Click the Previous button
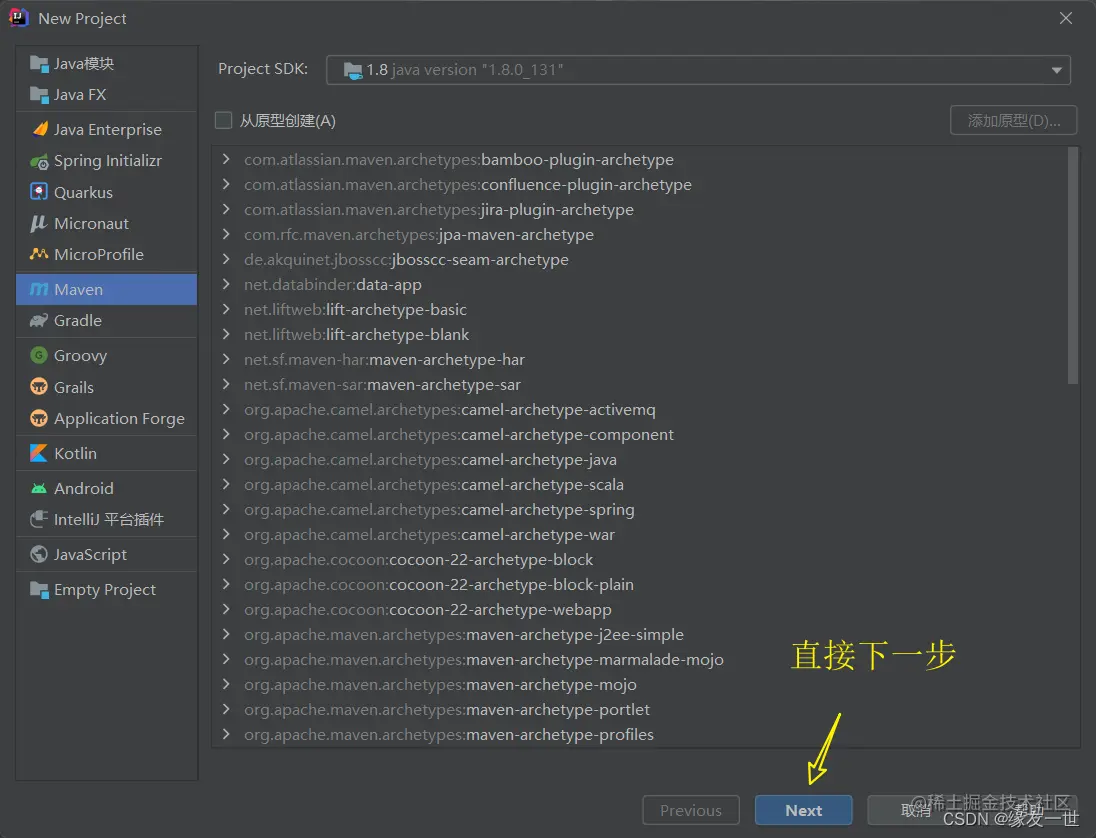The width and height of the screenshot is (1096, 838). click(691, 810)
